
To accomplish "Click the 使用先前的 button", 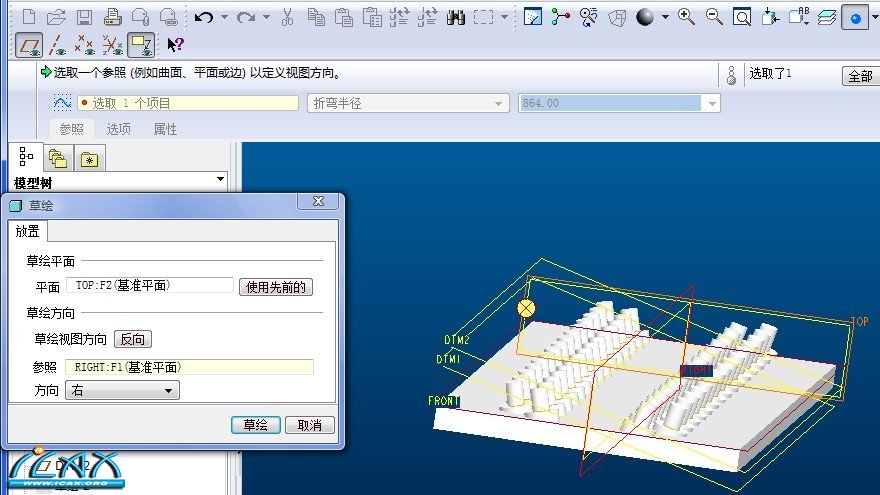I will click(x=276, y=287).
